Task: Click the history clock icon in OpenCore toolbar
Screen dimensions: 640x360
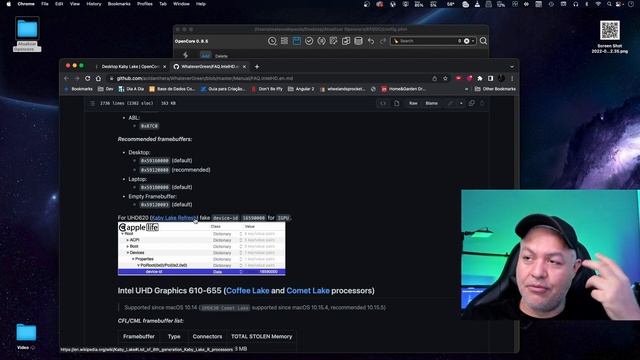Action: point(272,41)
